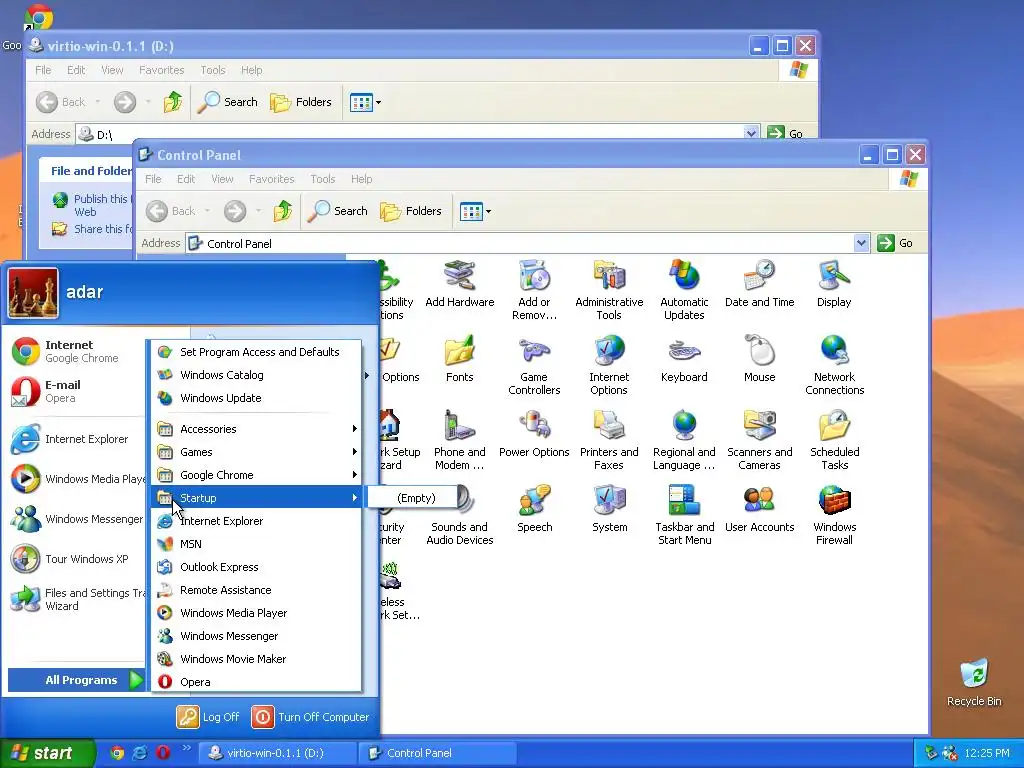Screen dimensions: 1024x768
Task: Select Startup in All Programs list
Action: click(x=257, y=498)
